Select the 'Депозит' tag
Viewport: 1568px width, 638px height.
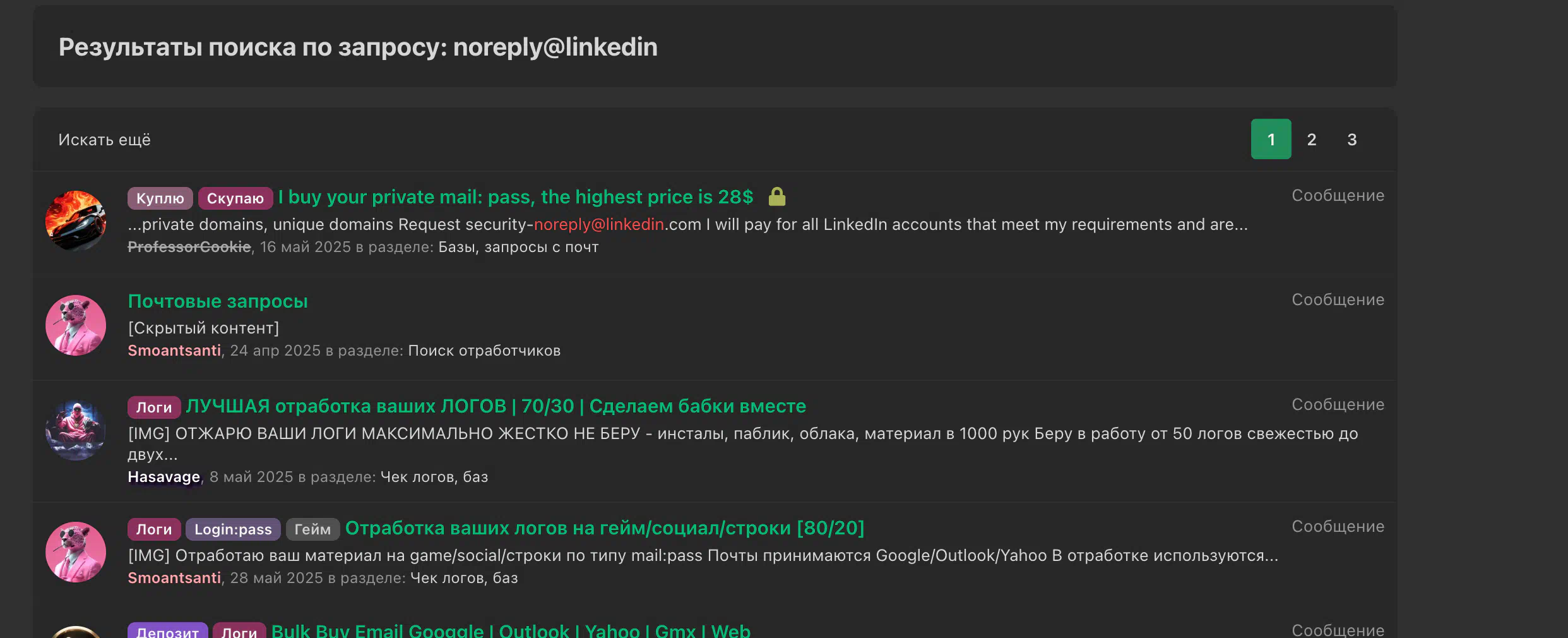[167, 631]
